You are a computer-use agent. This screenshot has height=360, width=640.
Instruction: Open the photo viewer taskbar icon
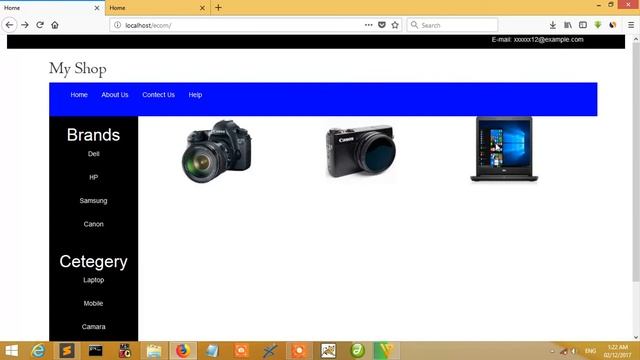click(x=328, y=351)
